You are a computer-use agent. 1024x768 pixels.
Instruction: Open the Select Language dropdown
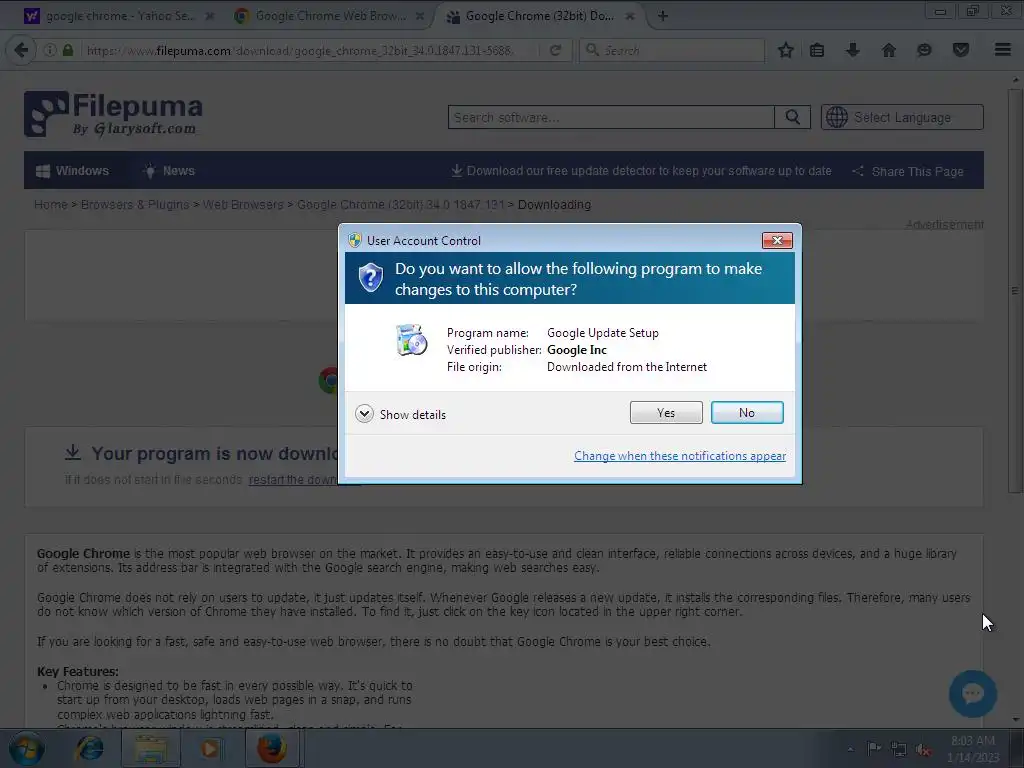click(x=902, y=118)
